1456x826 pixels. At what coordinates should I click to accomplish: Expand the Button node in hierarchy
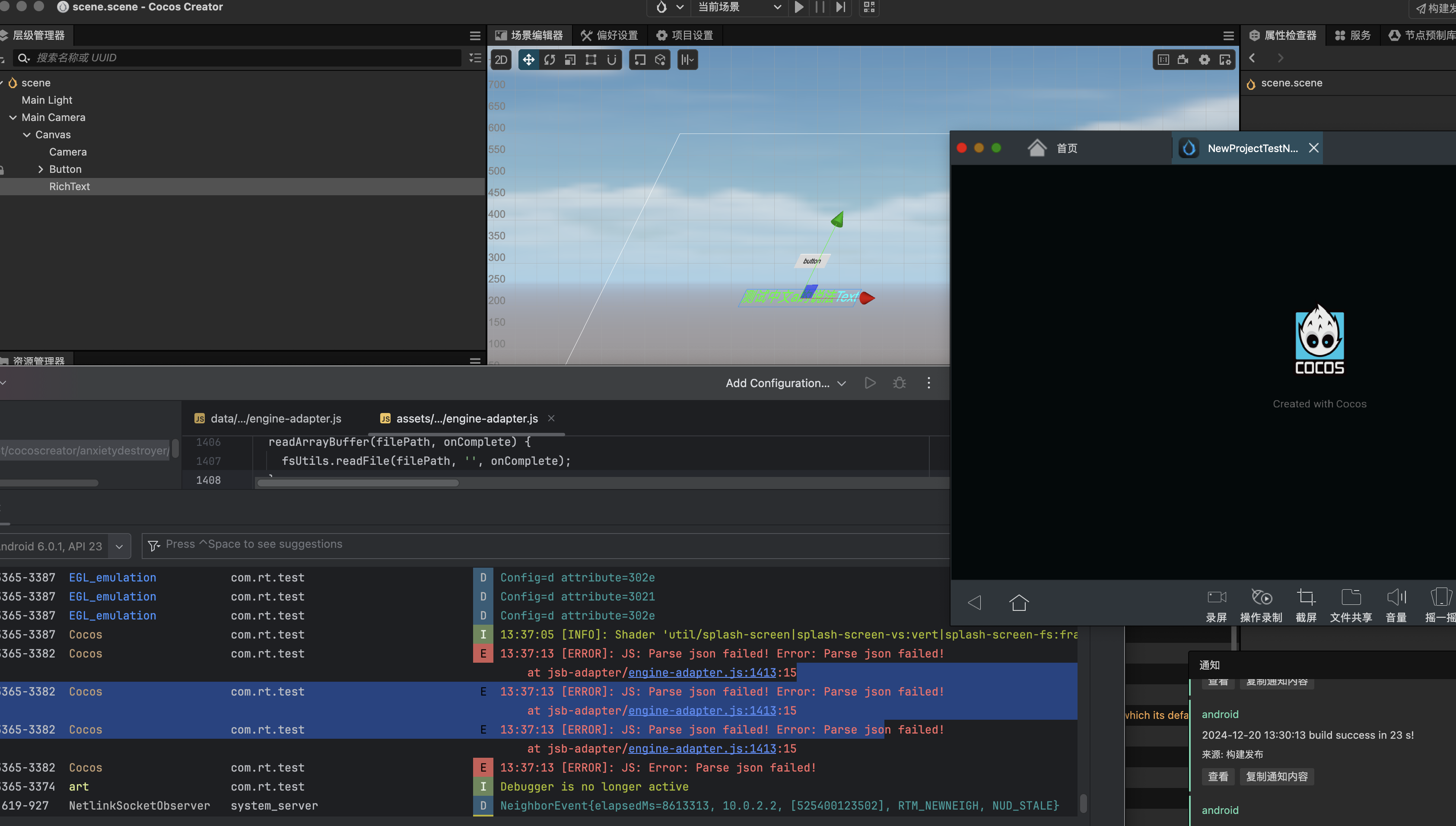click(40, 169)
